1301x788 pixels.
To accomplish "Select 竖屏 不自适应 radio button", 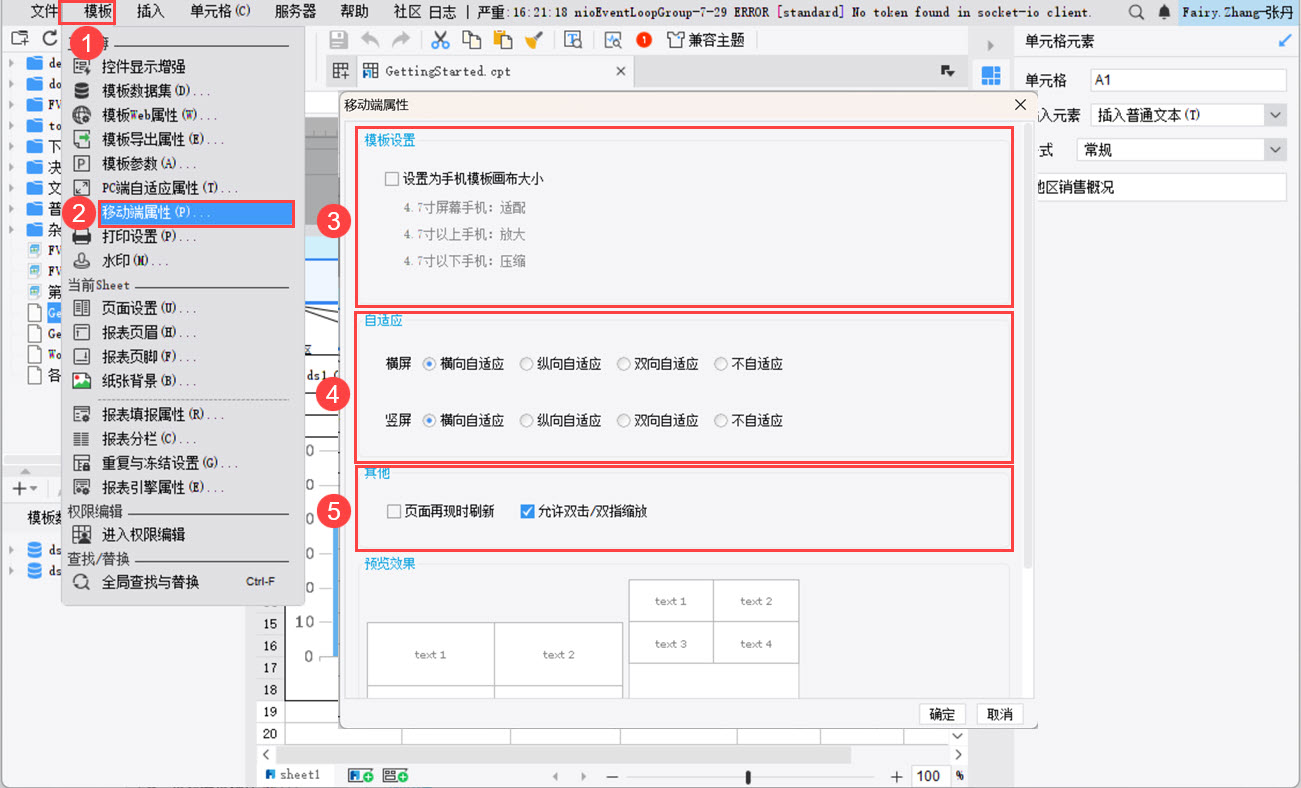I will [x=721, y=421].
